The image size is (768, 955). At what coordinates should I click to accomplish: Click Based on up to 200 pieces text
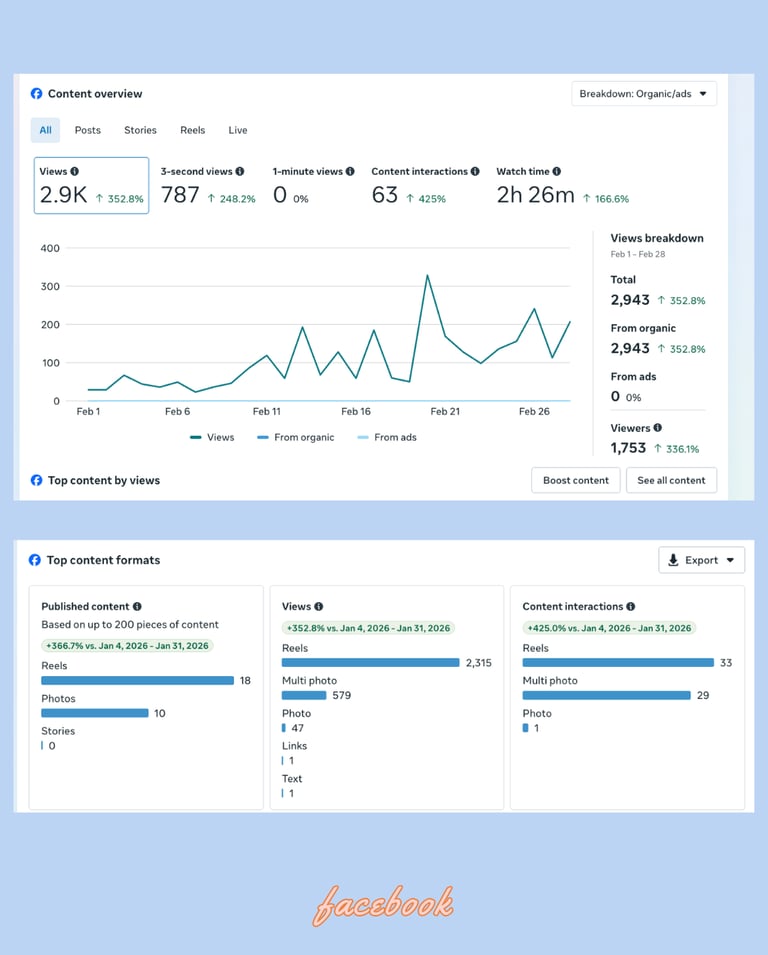click(x=130, y=625)
